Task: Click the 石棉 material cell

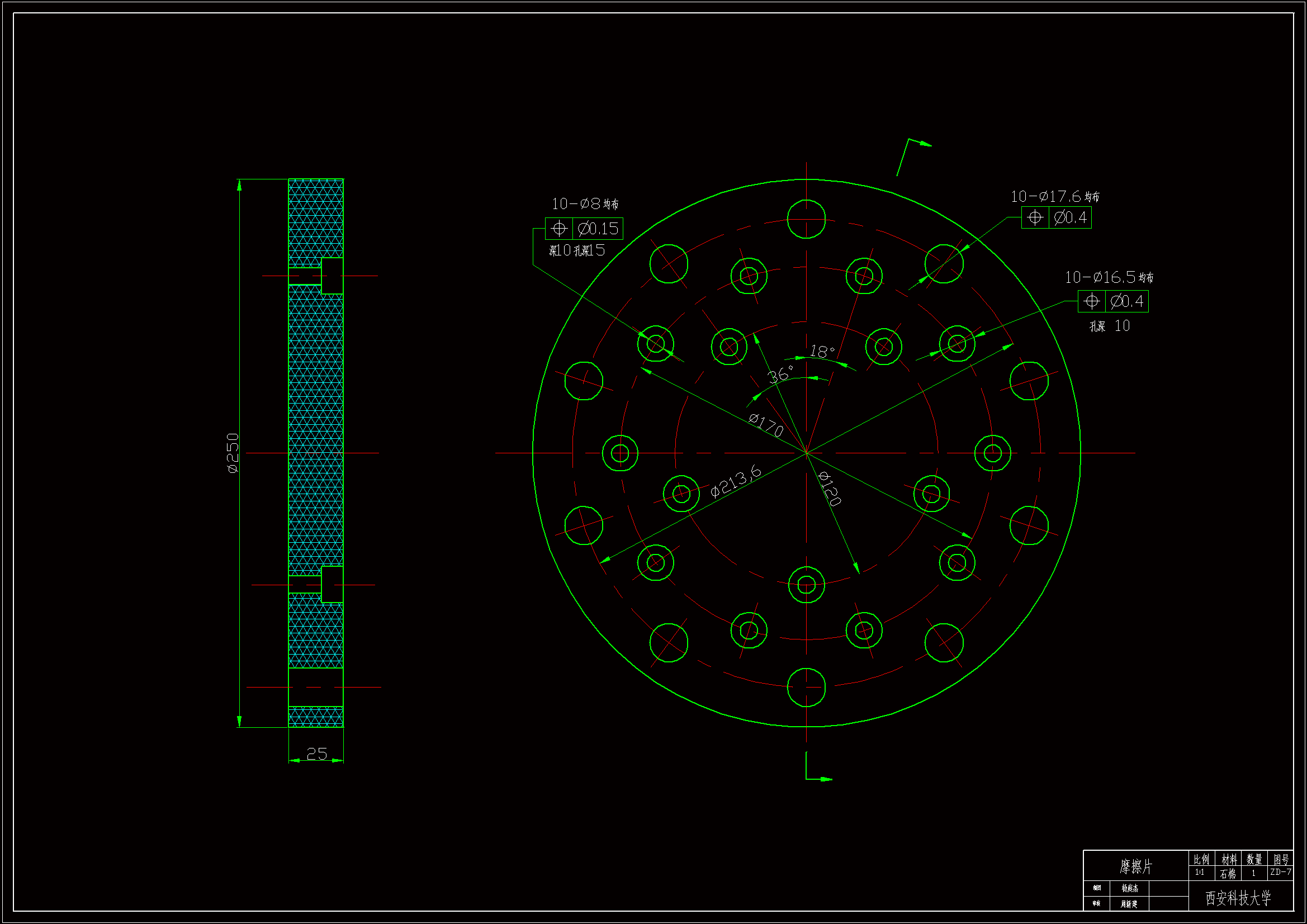Action: click(x=1228, y=873)
